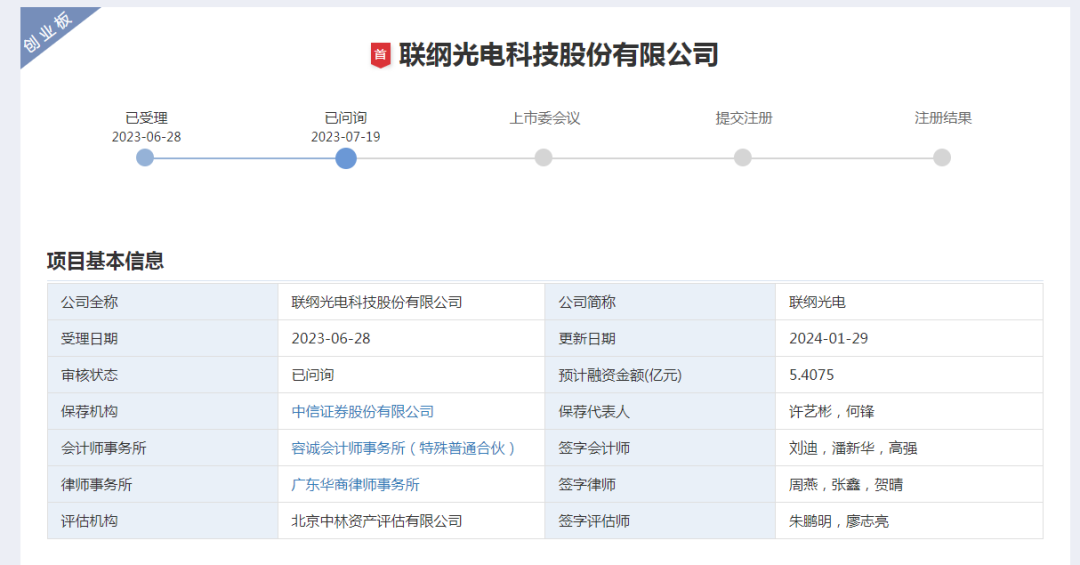
Task: Click the 提交注册 stage label
Action: pos(744,118)
